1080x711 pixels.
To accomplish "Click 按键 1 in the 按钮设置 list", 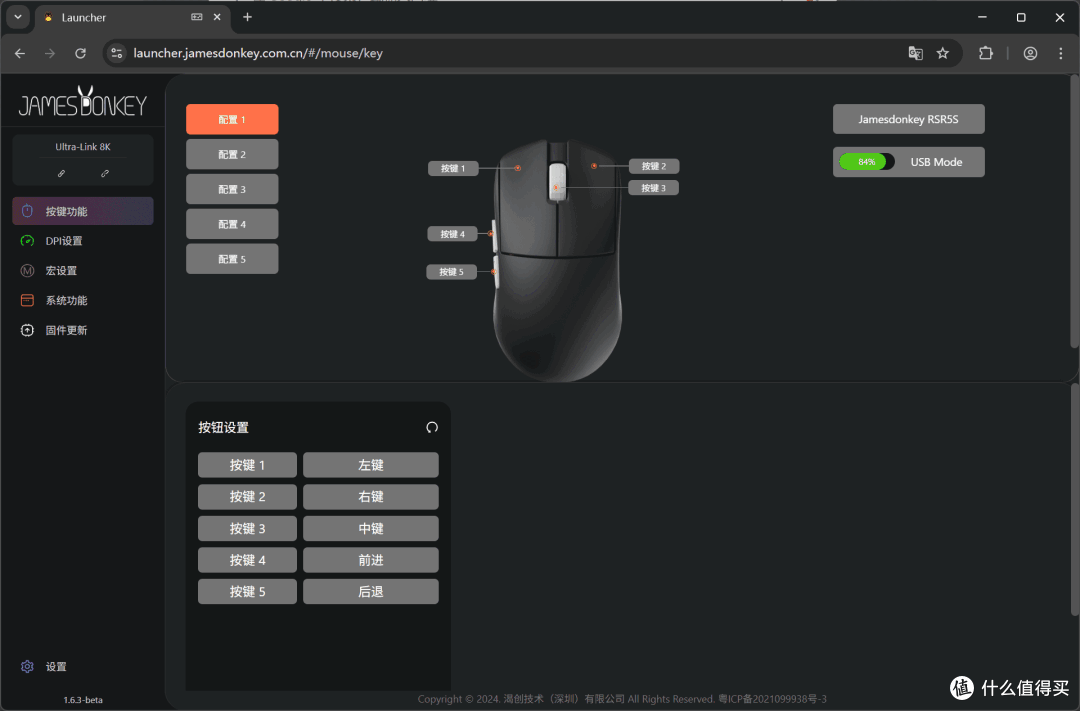I will tap(247, 465).
